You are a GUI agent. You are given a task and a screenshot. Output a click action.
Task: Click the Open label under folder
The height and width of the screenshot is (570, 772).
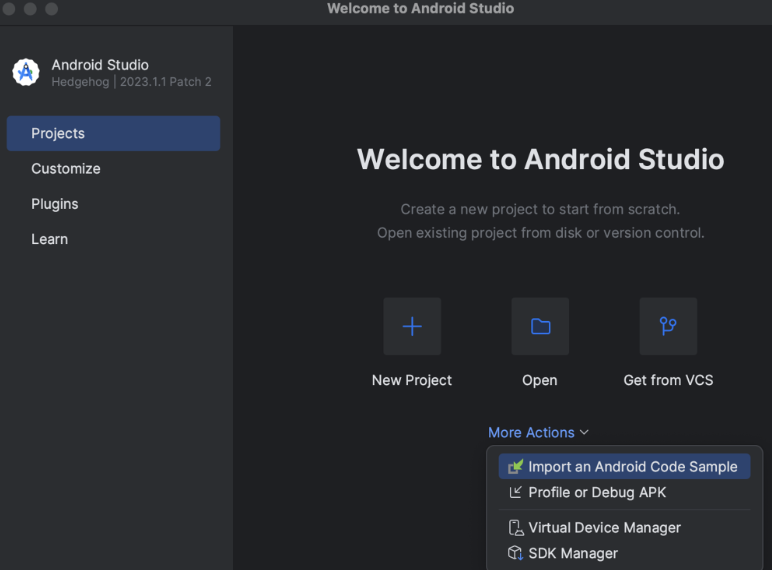coord(540,380)
